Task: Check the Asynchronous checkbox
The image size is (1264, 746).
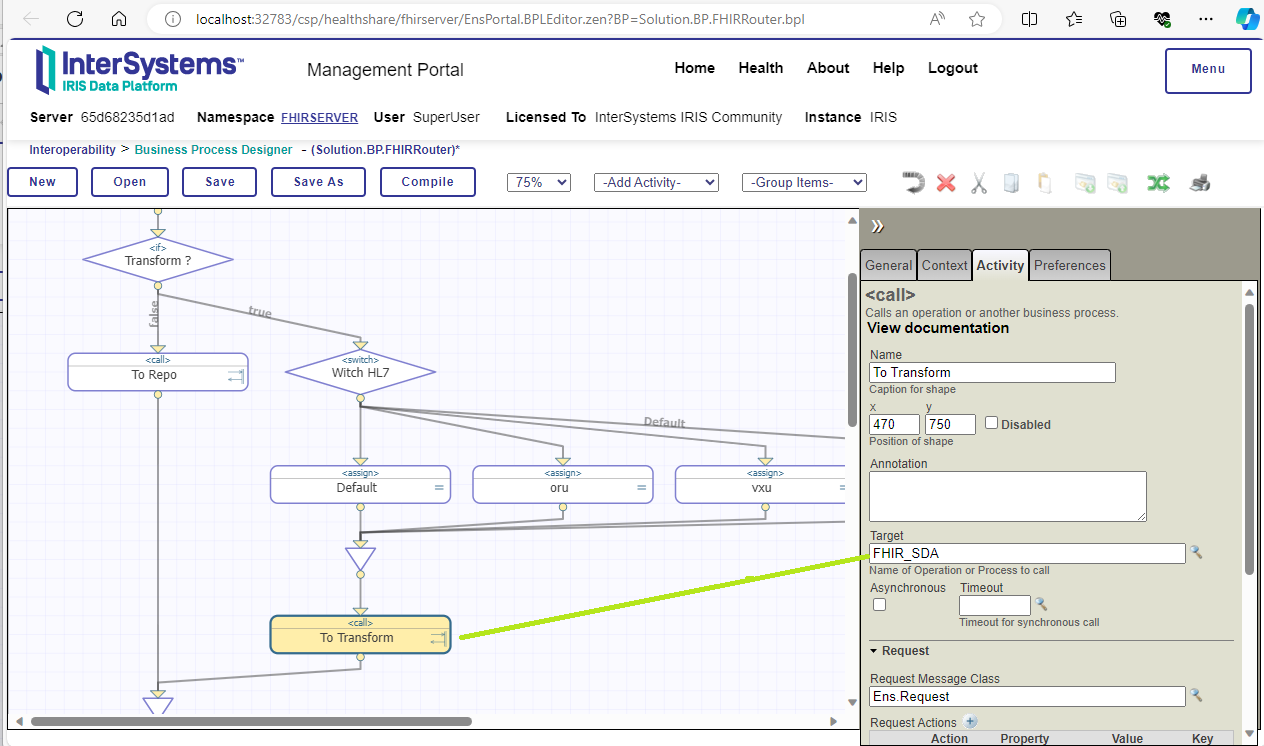Action: point(879,605)
